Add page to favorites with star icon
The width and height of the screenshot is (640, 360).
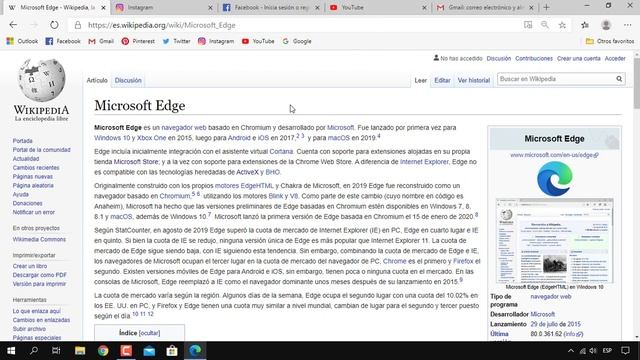(562, 25)
